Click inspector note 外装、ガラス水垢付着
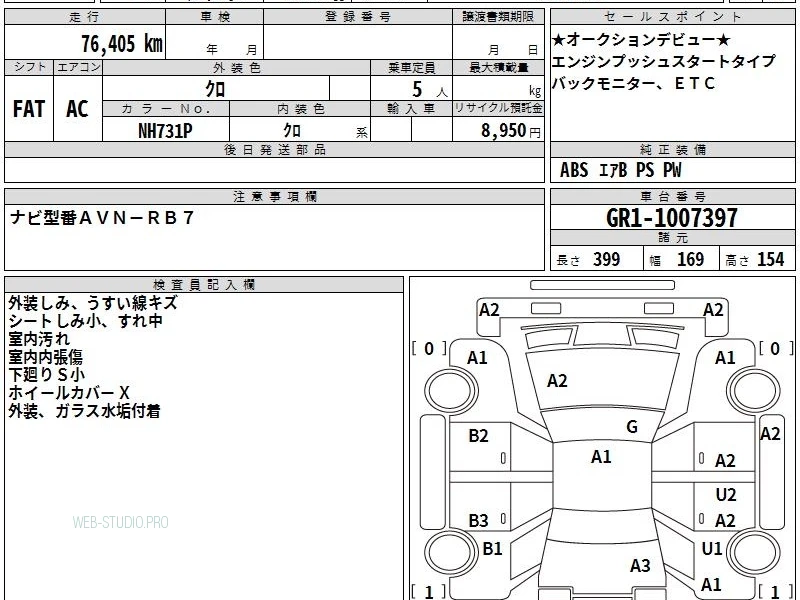 point(85,410)
